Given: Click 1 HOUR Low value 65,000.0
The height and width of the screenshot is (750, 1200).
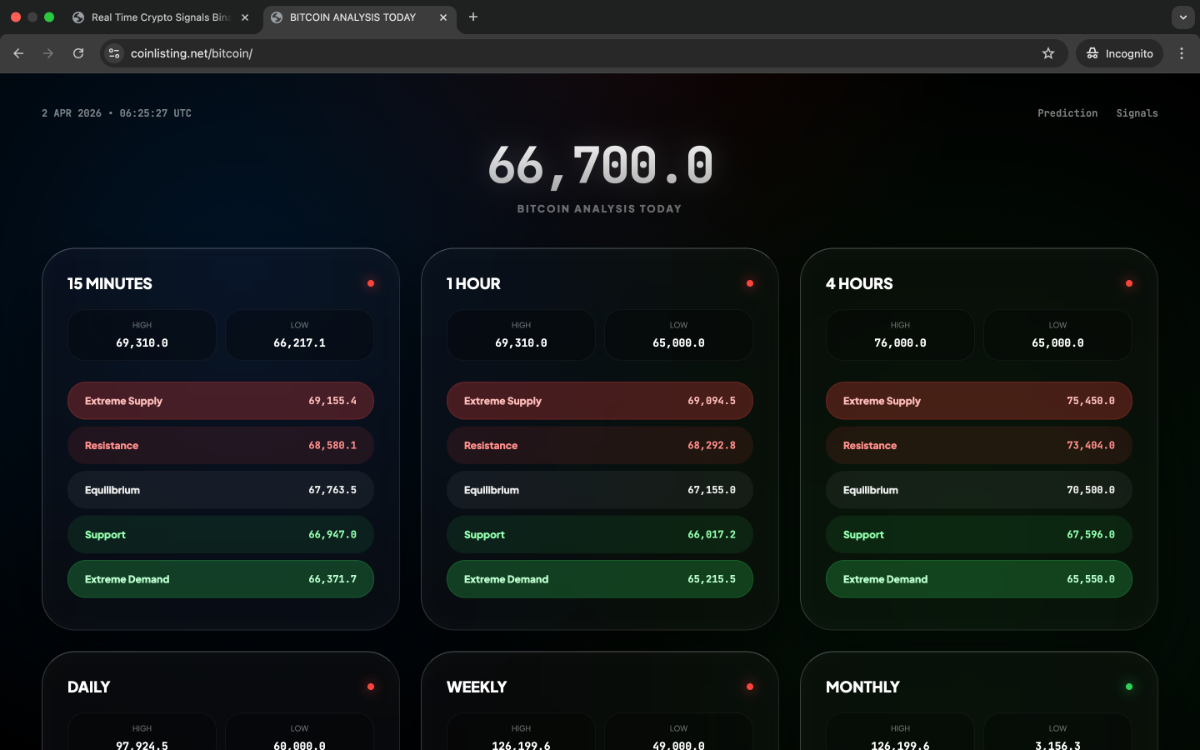Looking at the screenshot, I should click(678, 343).
